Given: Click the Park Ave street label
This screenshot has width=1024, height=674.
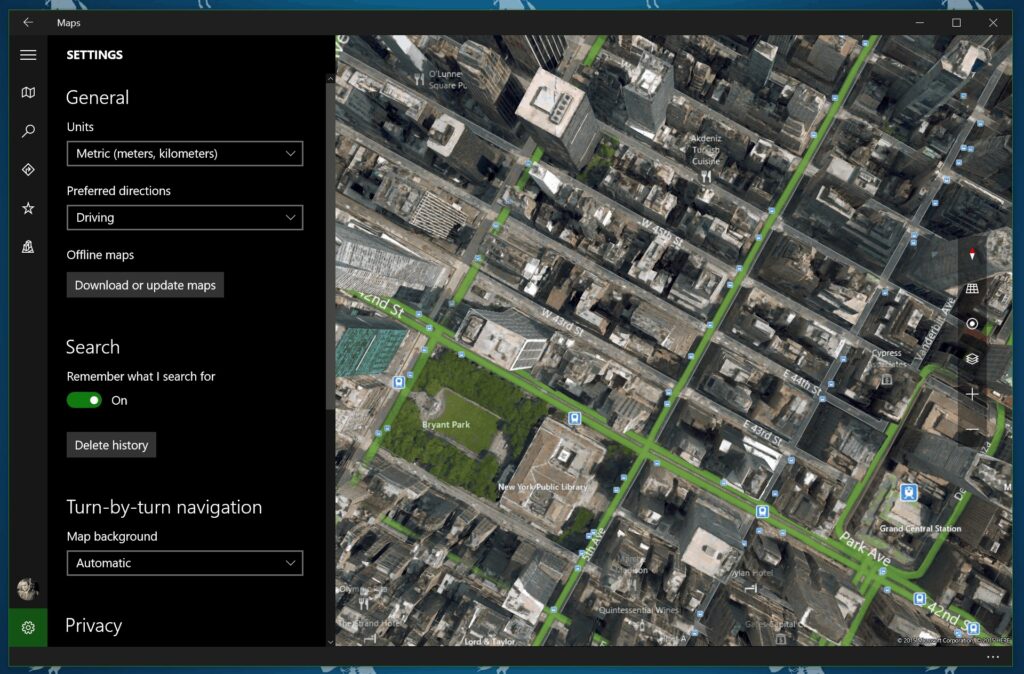Looking at the screenshot, I should coord(865,548).
